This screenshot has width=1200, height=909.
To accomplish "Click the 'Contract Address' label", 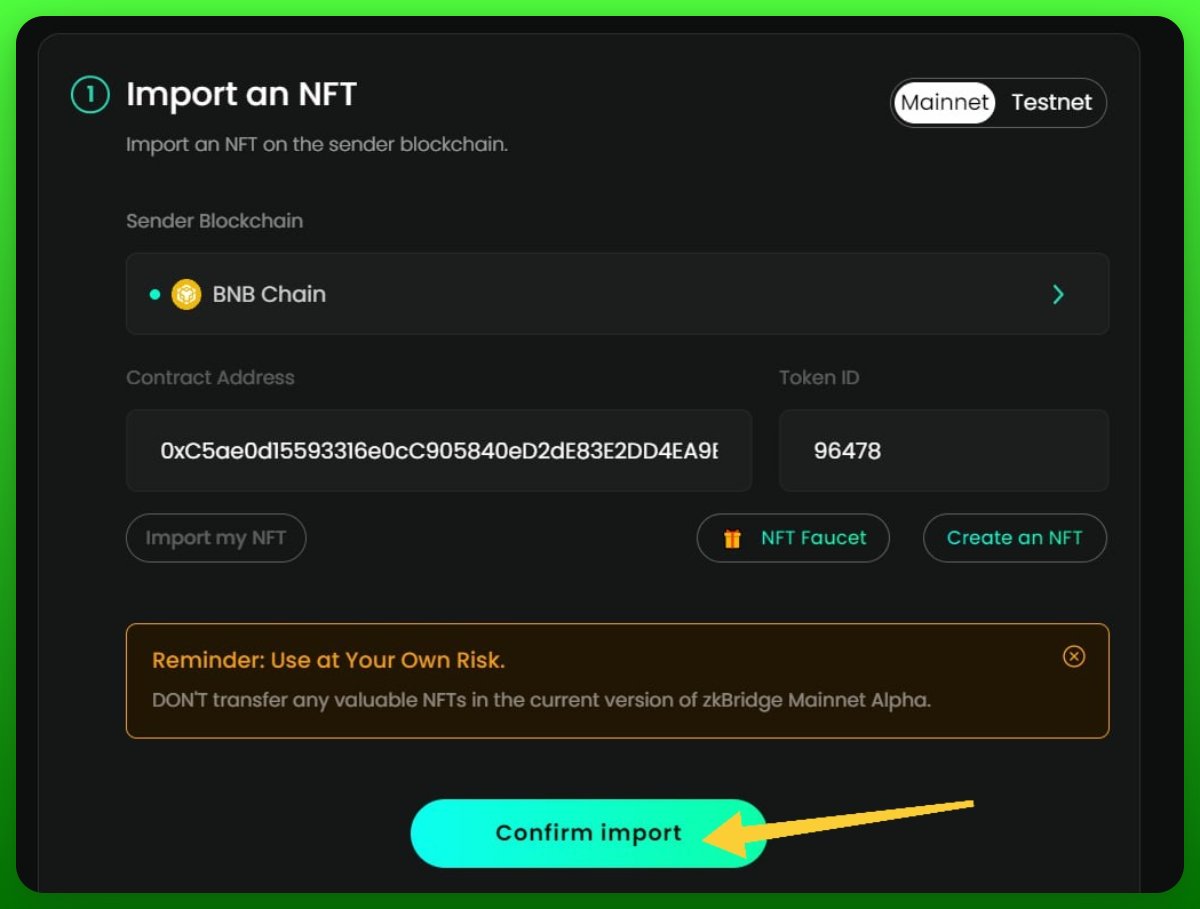I will pos(210,378).
